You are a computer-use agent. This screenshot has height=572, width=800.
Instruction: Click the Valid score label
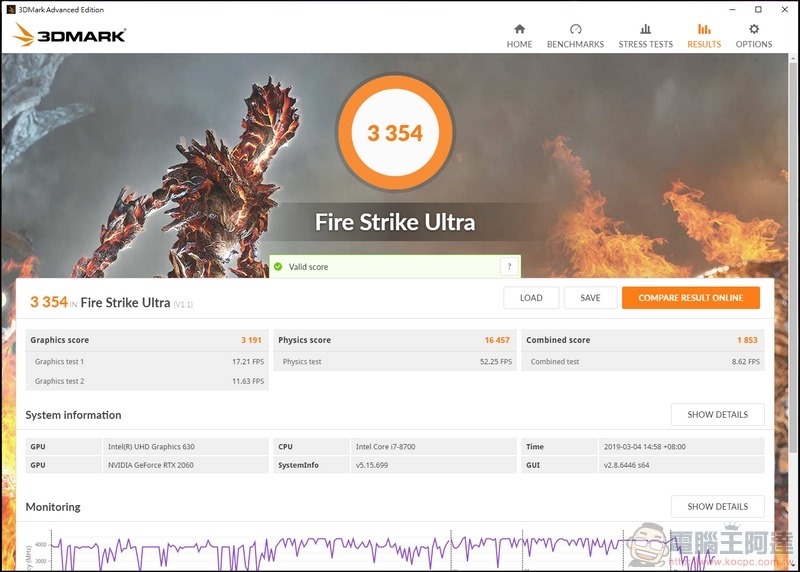(308, 267)
